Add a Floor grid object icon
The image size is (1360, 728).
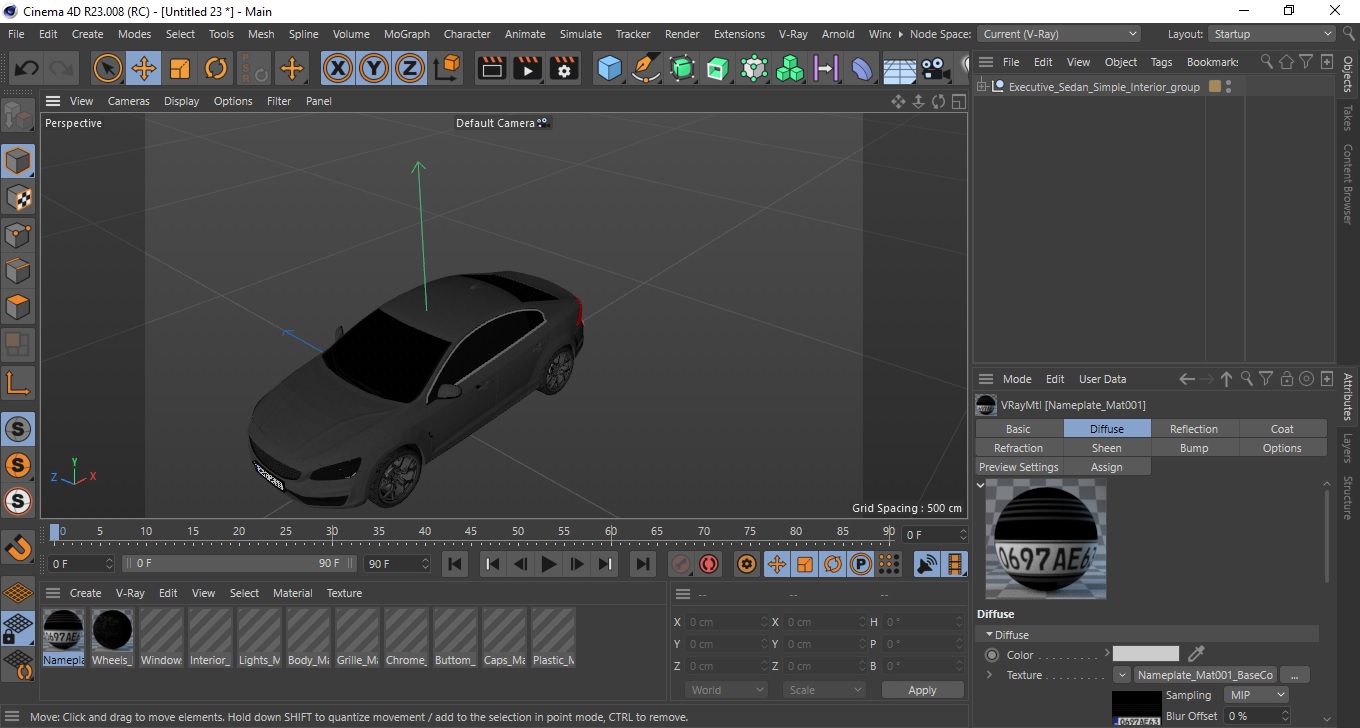[x=899, y=70]
